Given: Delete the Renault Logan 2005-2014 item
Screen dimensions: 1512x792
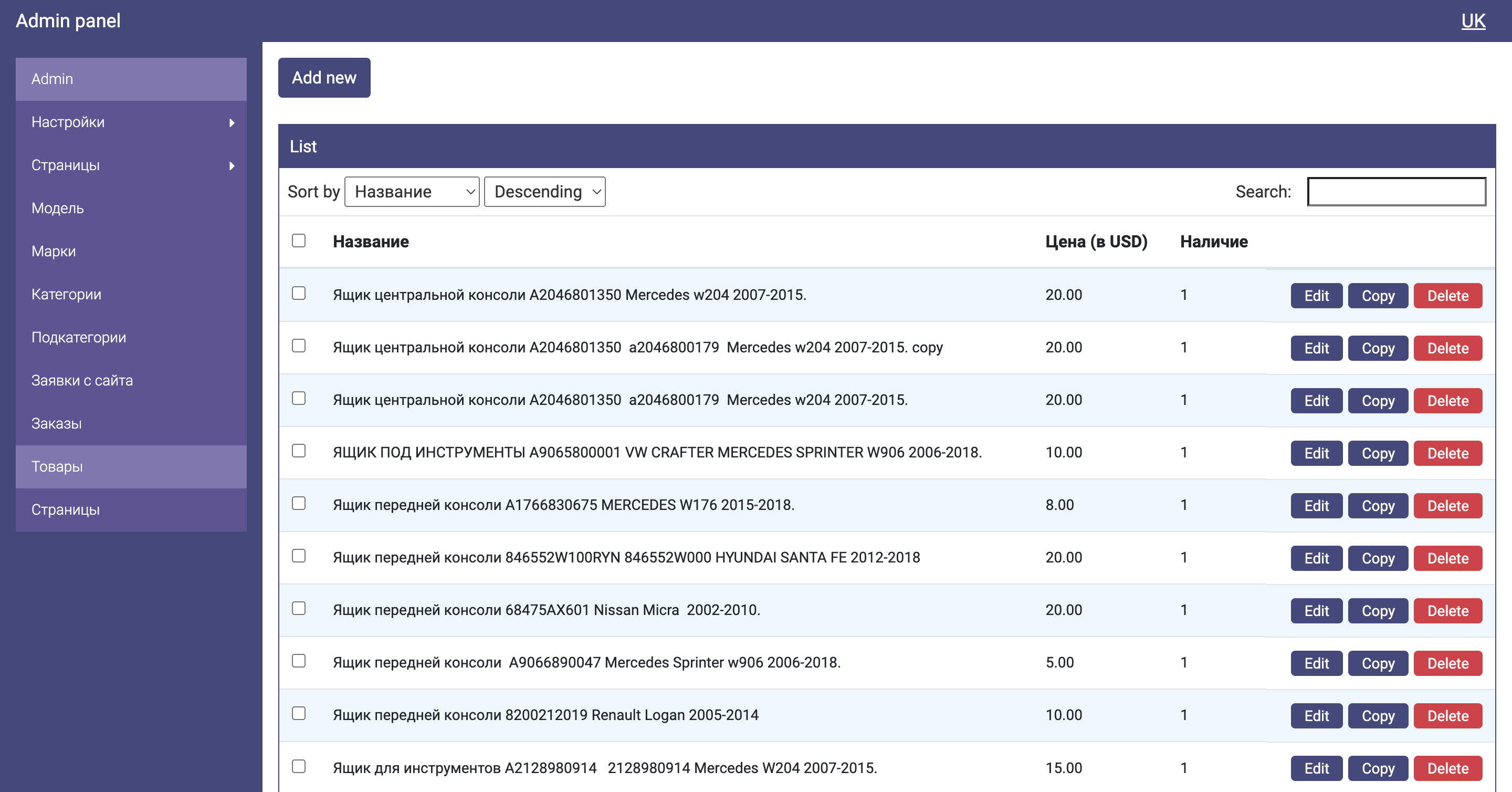Looking at the screenshot, I should tap(1447, 716).
